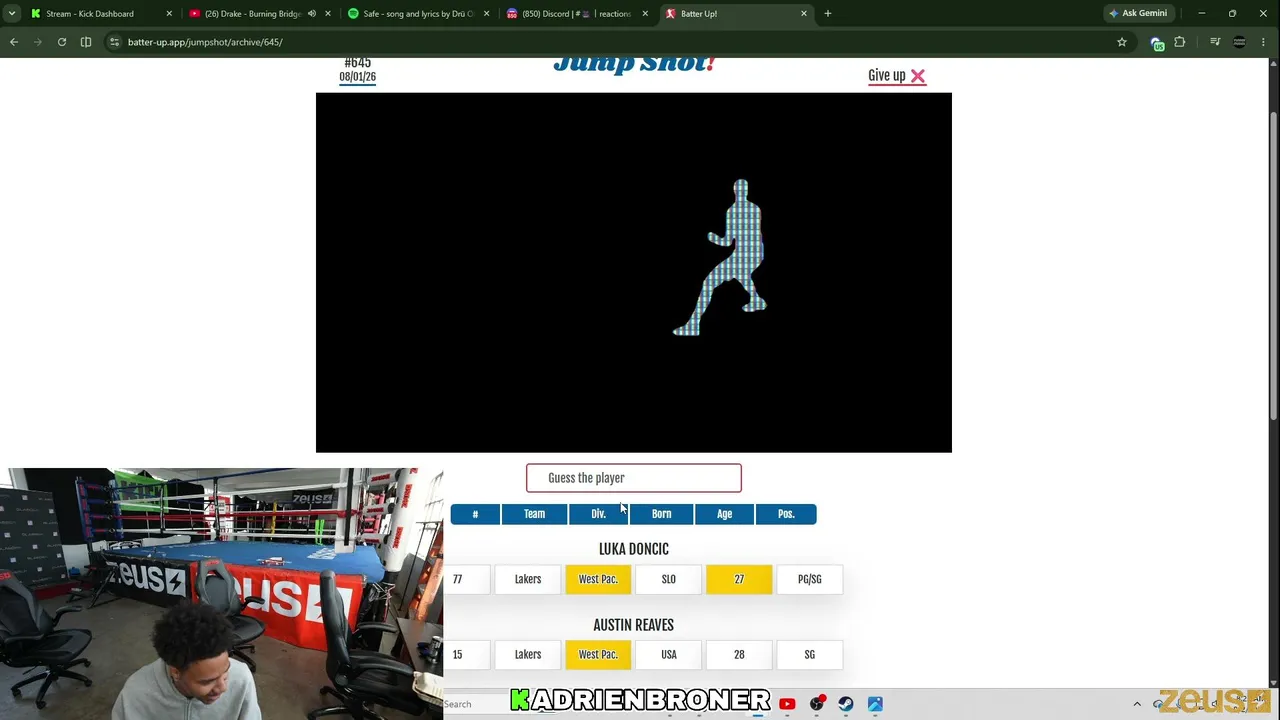Click Luka Doncic's PG/SG position cell
This screenshot has width=1280, height=720.
pyautogui.click(x=810, y=579)
